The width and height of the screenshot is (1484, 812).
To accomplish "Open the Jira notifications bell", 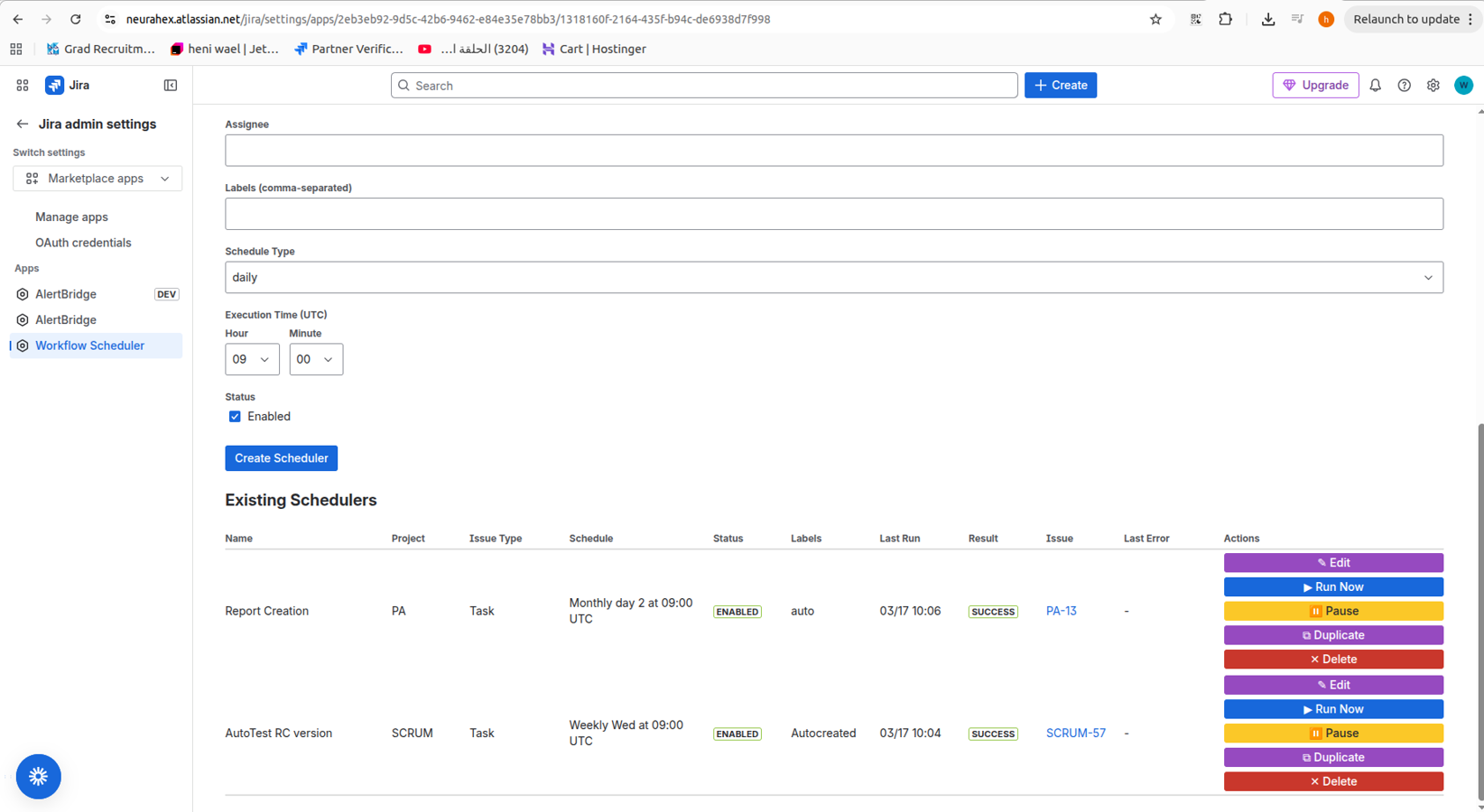I will (x=1375, y=86).
